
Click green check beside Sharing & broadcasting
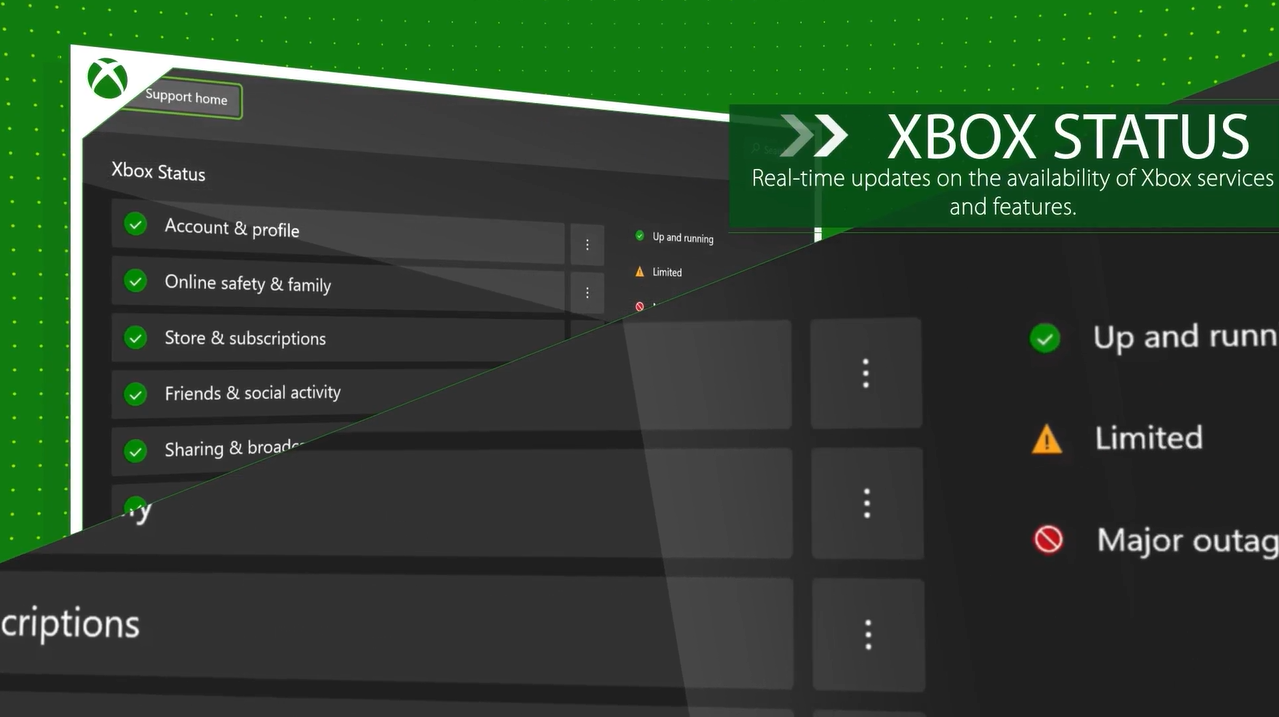pyautogui.click(x=136, y=451)
